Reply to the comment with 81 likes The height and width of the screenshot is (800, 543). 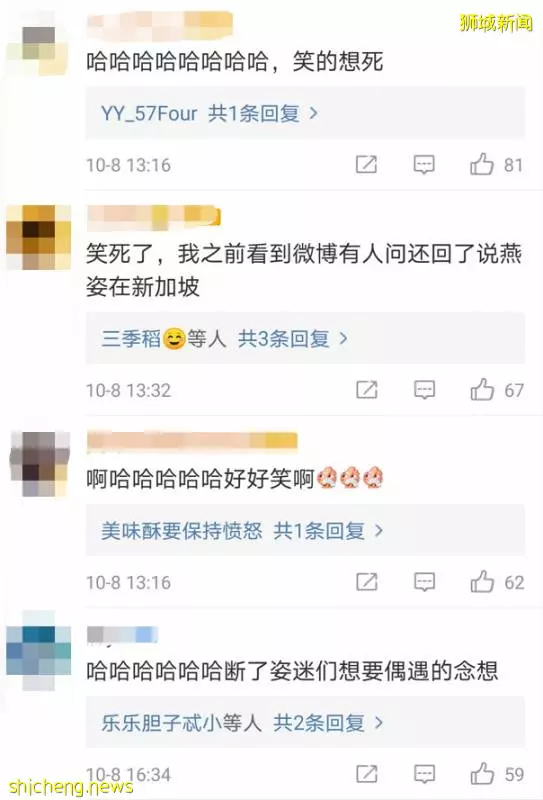click(424, 164)
